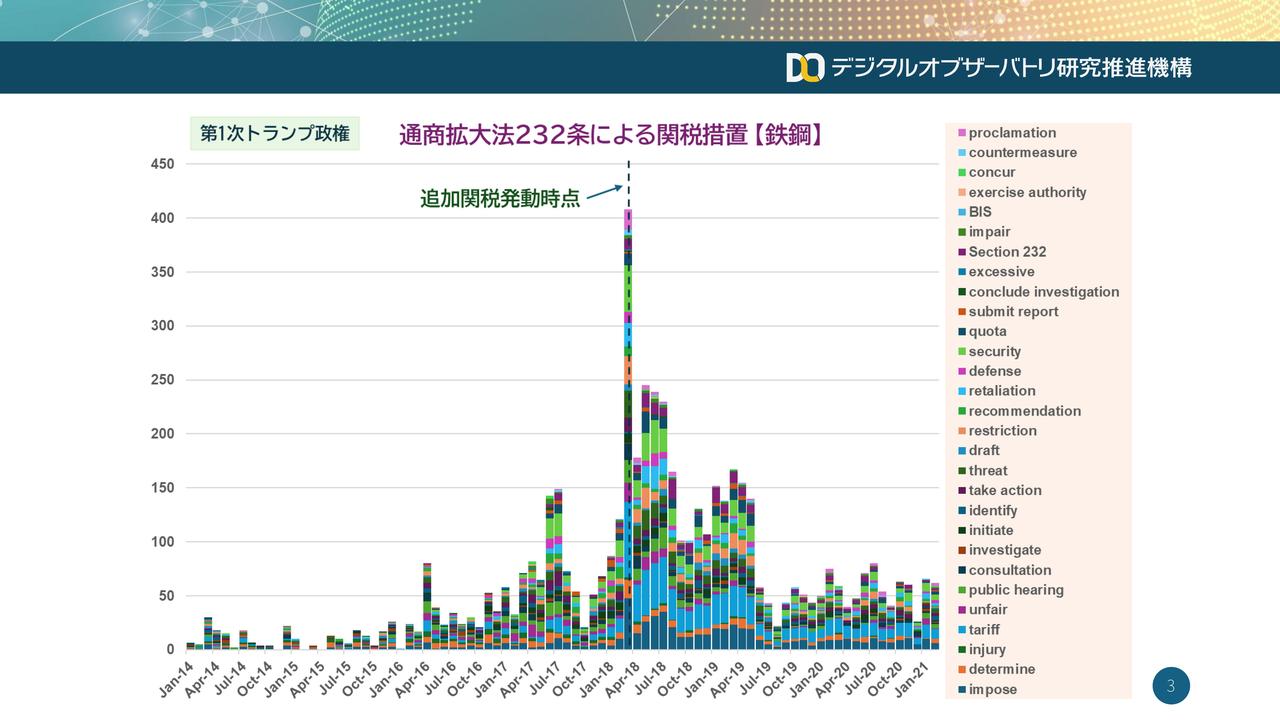The height and width of the screenshot is (720, 1280).
Task: Select the public hearing legend entry
Action: click(1016, 590)
